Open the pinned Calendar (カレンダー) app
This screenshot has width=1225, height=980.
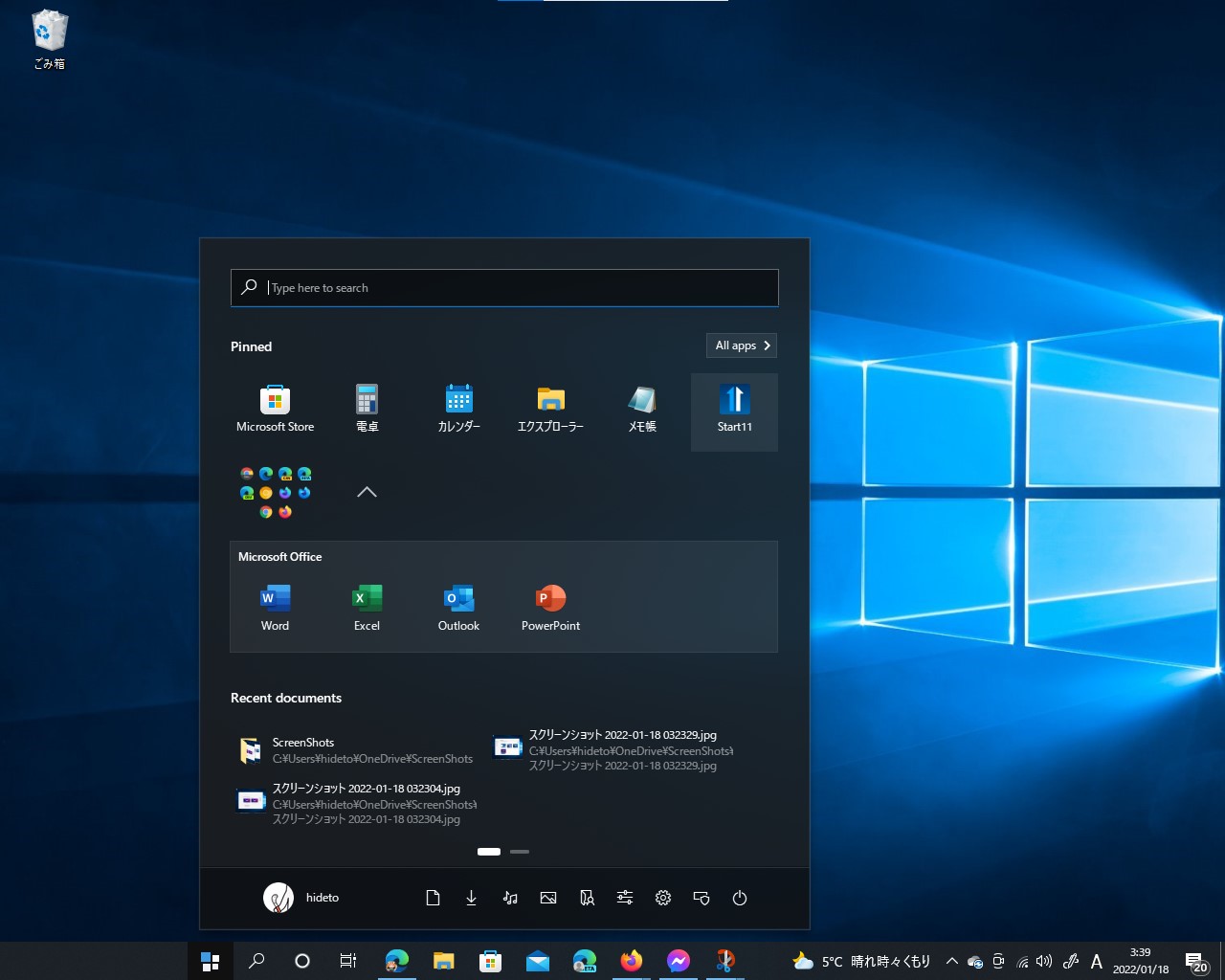458,410
